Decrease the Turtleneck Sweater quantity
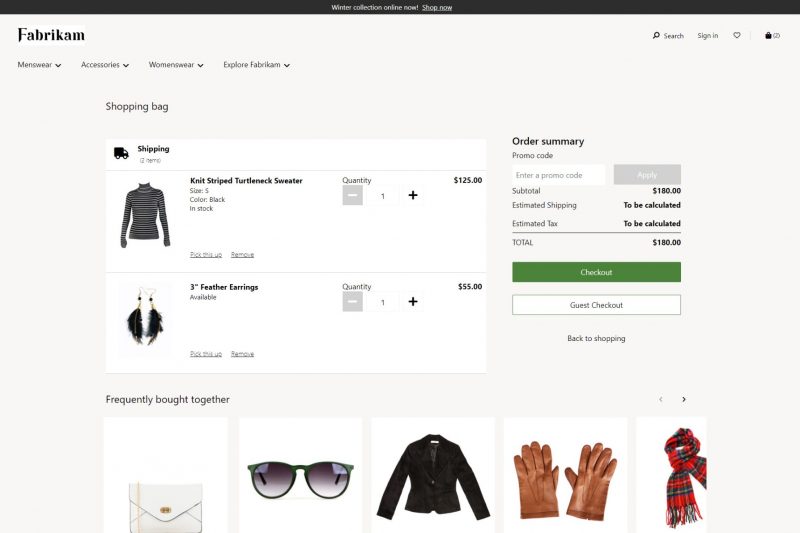 coord(353,195)
